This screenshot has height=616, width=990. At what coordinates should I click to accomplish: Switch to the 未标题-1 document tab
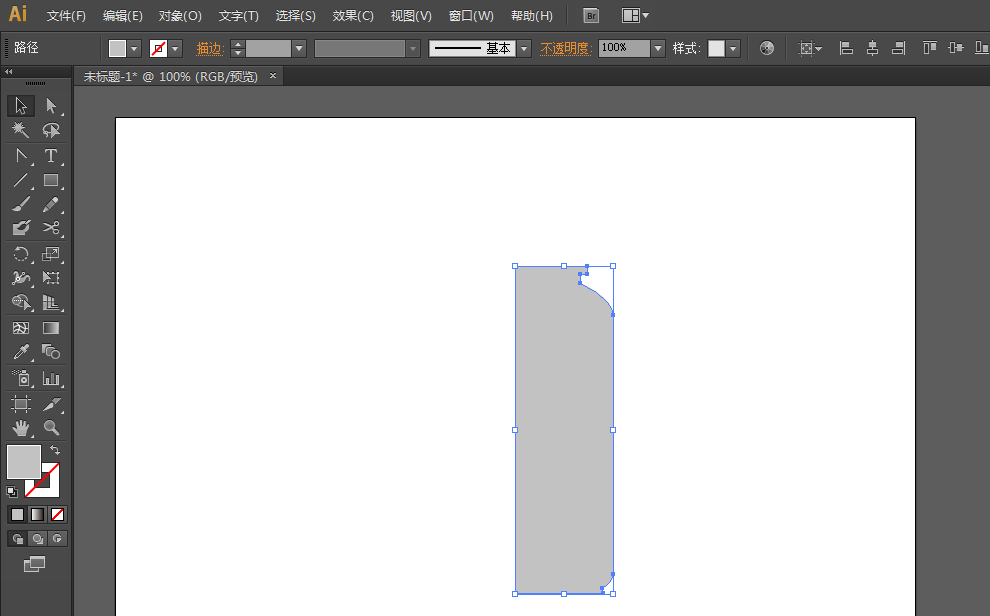pyautogui.click(x=171, y=76)
